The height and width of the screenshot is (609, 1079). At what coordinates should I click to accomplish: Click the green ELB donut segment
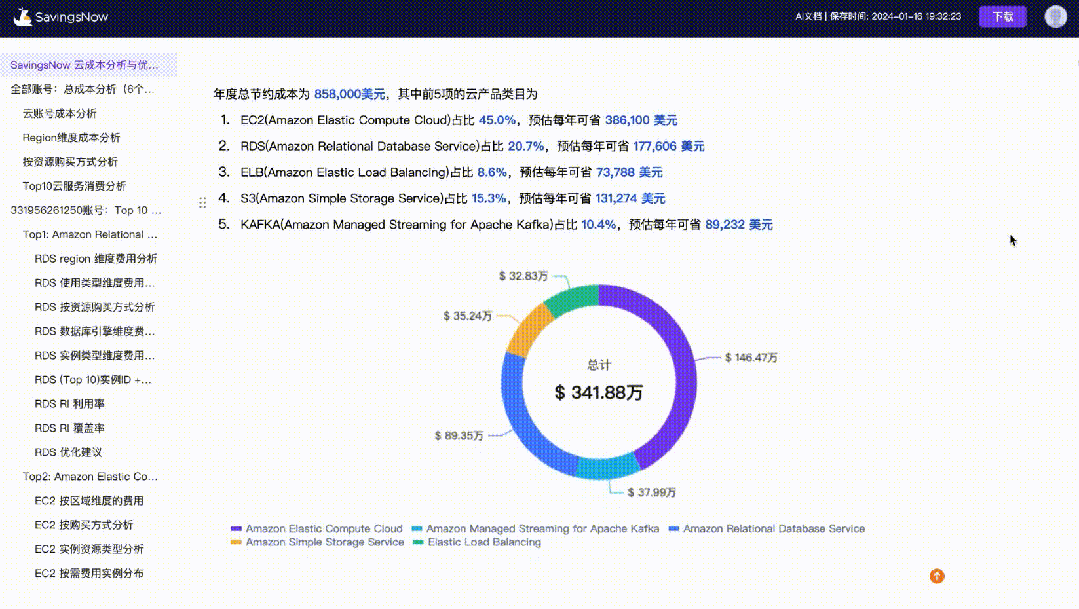pyautogui.click(x=573, y=298)
